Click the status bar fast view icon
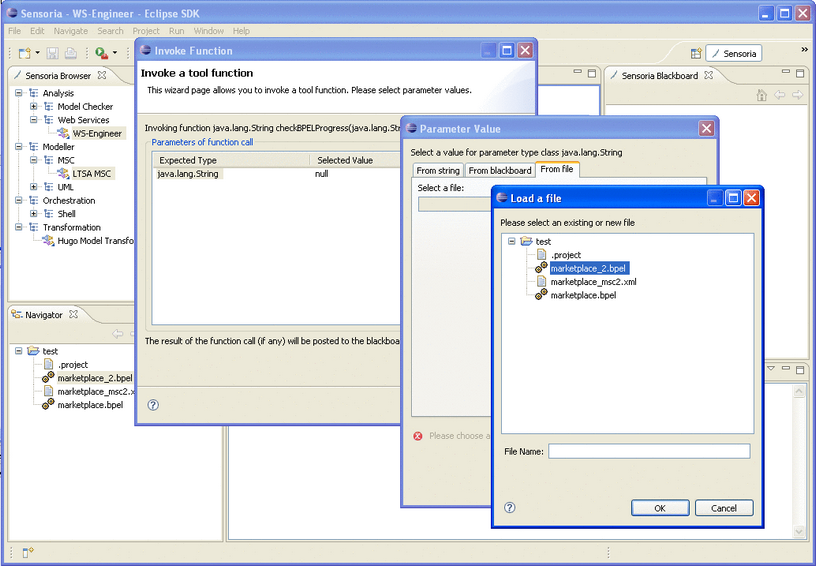Image resolution: width=816 pixels, height=566 pixels. click(28, 552)
